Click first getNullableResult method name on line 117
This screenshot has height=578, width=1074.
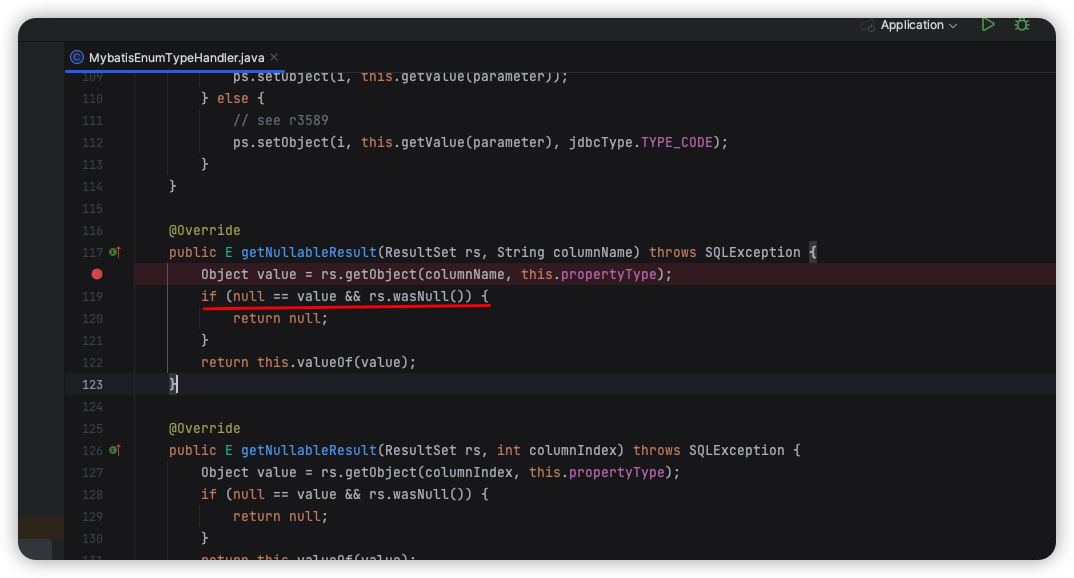pos(309,252)
